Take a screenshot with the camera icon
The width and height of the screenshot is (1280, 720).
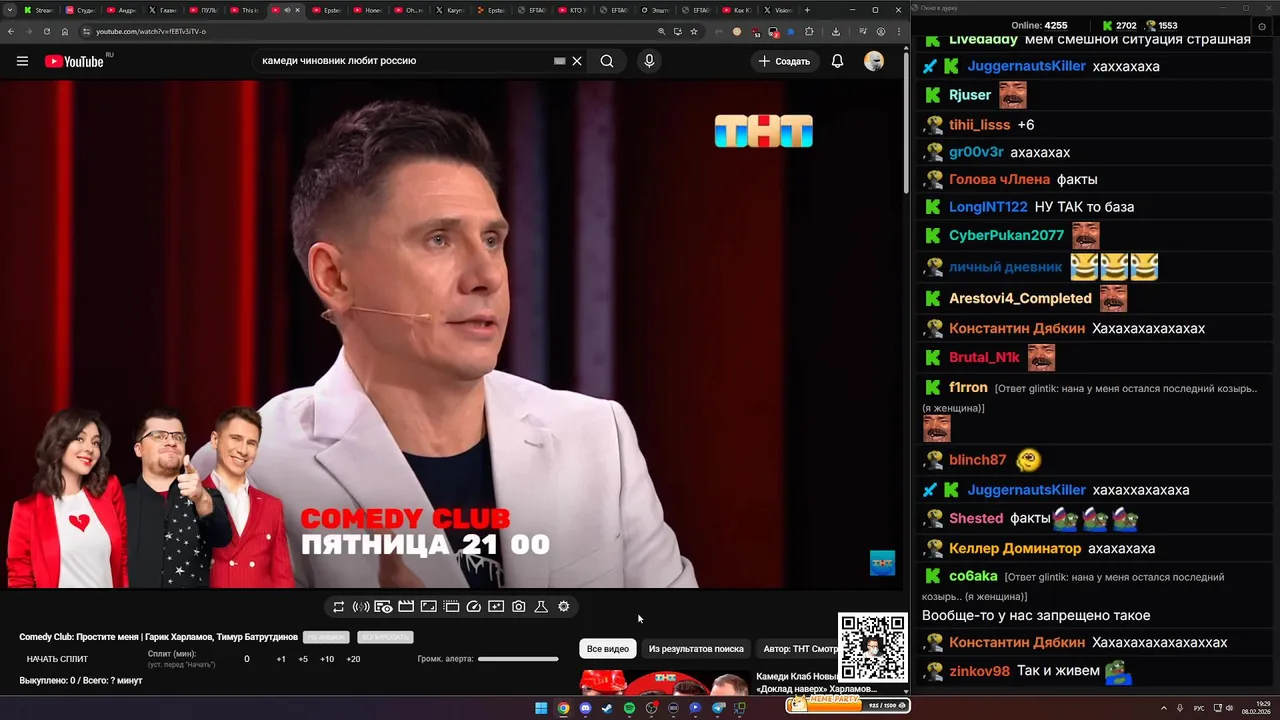tap(519, 607)
